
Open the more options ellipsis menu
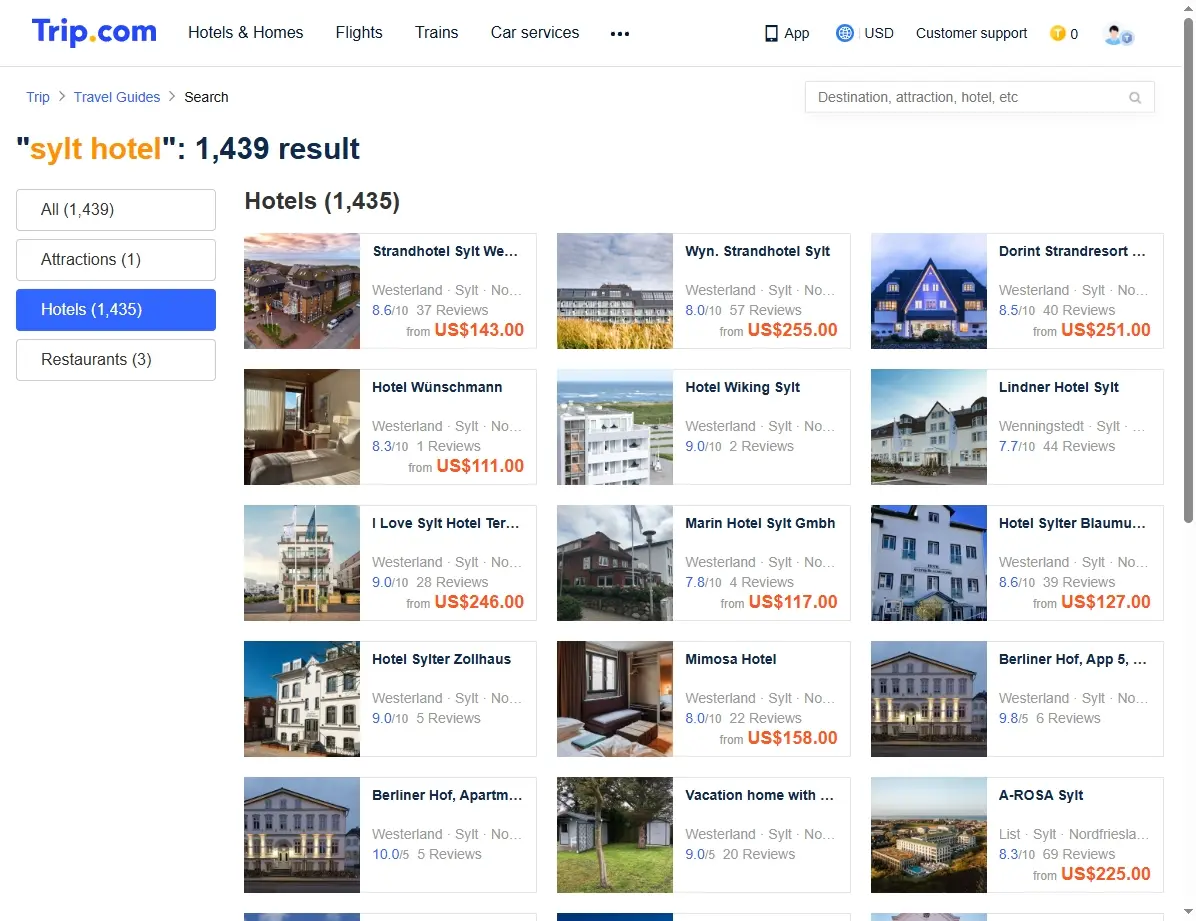tap(620, 34)
